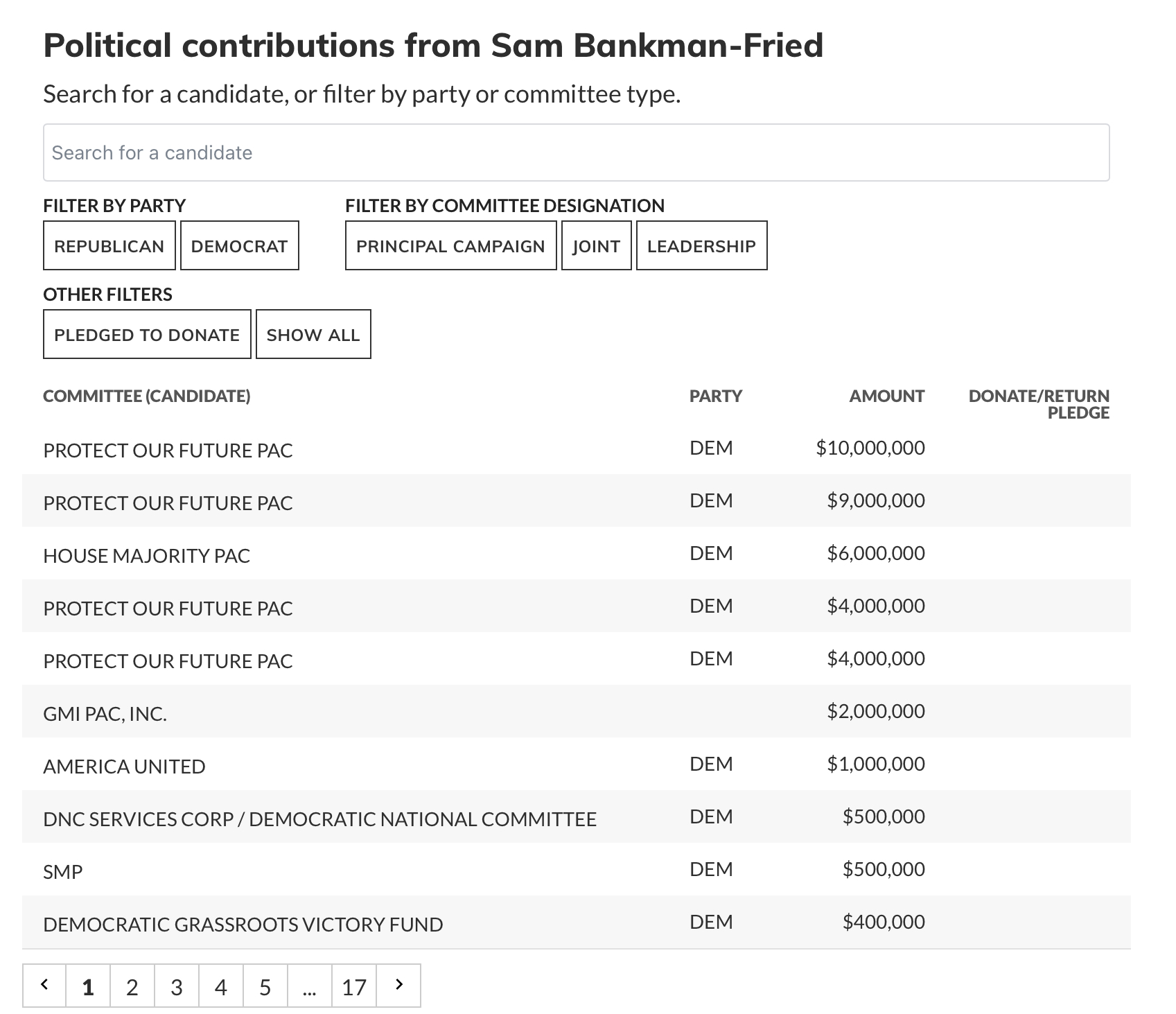Click the $400,000 amount
Image resolution: width=1176 pixels, height=1014 pixels.
coord(884,922)
